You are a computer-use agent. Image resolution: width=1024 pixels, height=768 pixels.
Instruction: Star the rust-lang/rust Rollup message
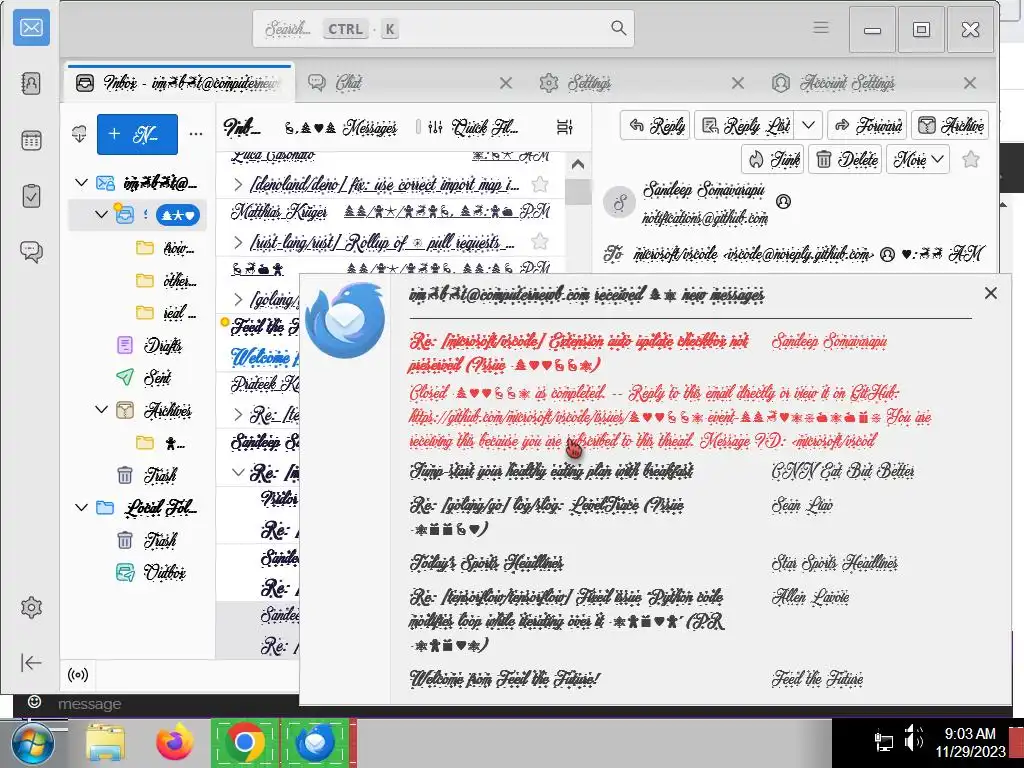(539, 242)
